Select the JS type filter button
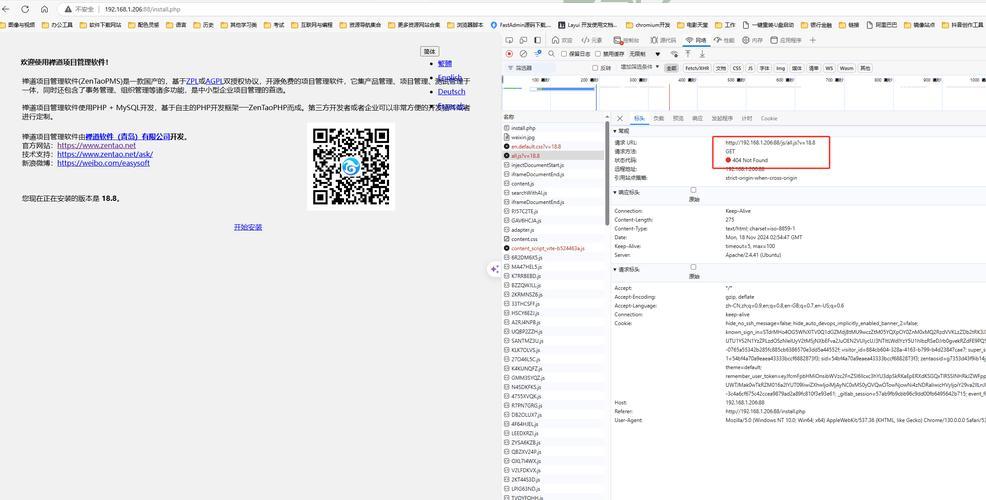This screenshot has height=500, width=986. pos(750,68)
